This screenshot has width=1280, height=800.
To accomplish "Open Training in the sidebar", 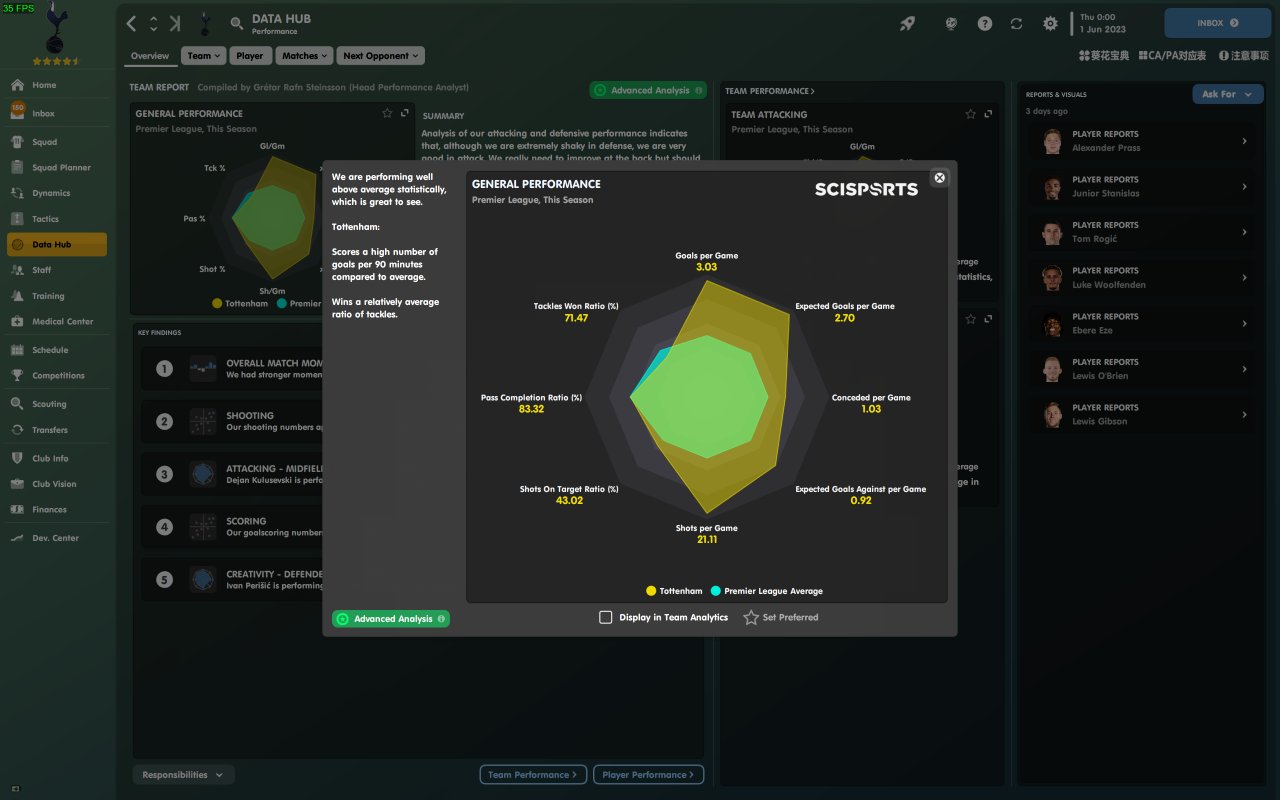I will [57, 296].
